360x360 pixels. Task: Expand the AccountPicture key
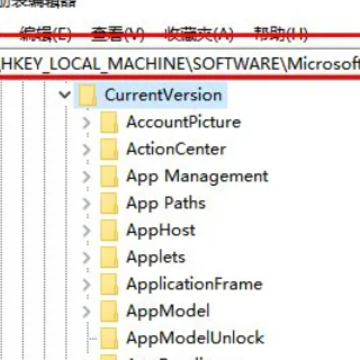coord(87,122)
